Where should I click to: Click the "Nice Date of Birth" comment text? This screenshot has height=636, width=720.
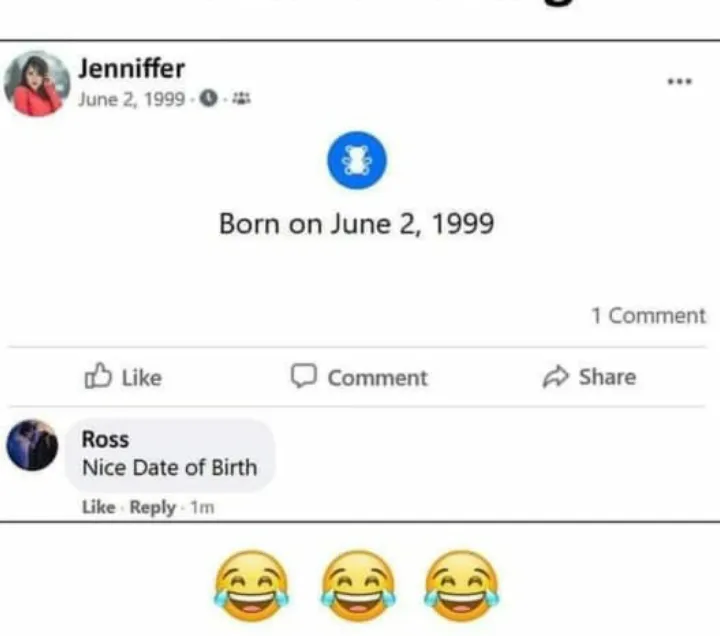click(x=169, y=467)
